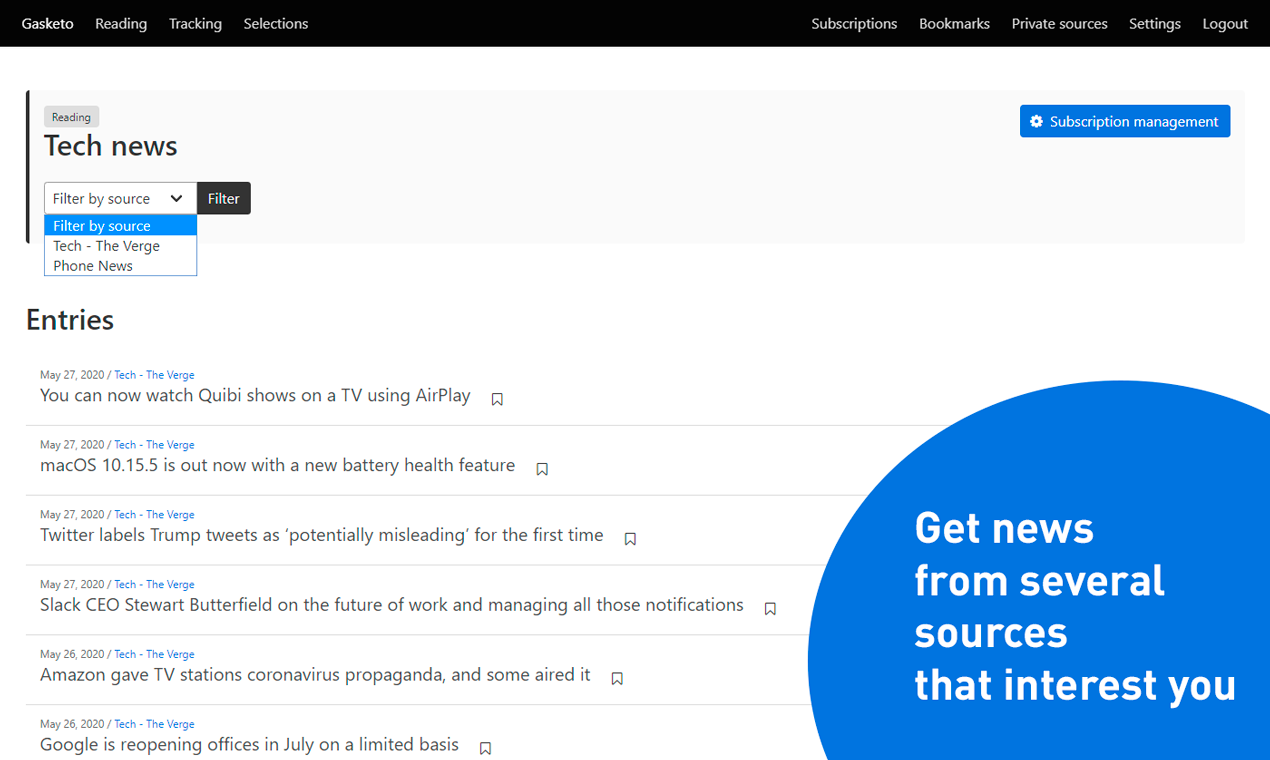
Task: Bookmark the Quibi AirPlay entry
Action: 497,399
